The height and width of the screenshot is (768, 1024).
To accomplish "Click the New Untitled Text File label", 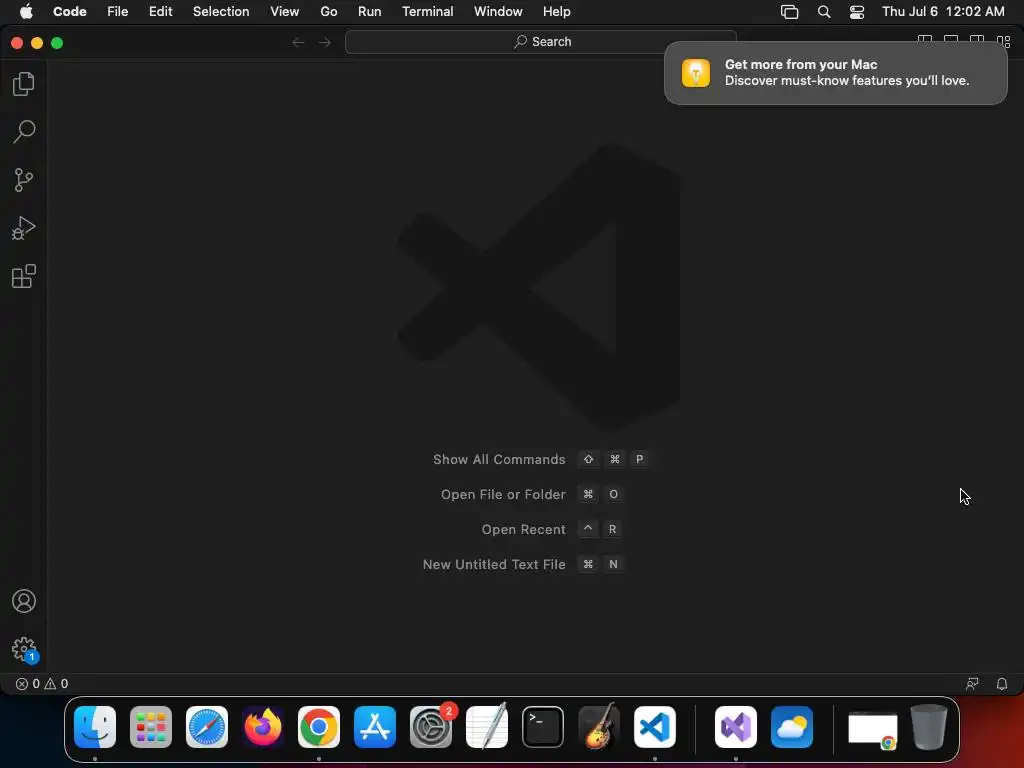I will pos(494,565).
